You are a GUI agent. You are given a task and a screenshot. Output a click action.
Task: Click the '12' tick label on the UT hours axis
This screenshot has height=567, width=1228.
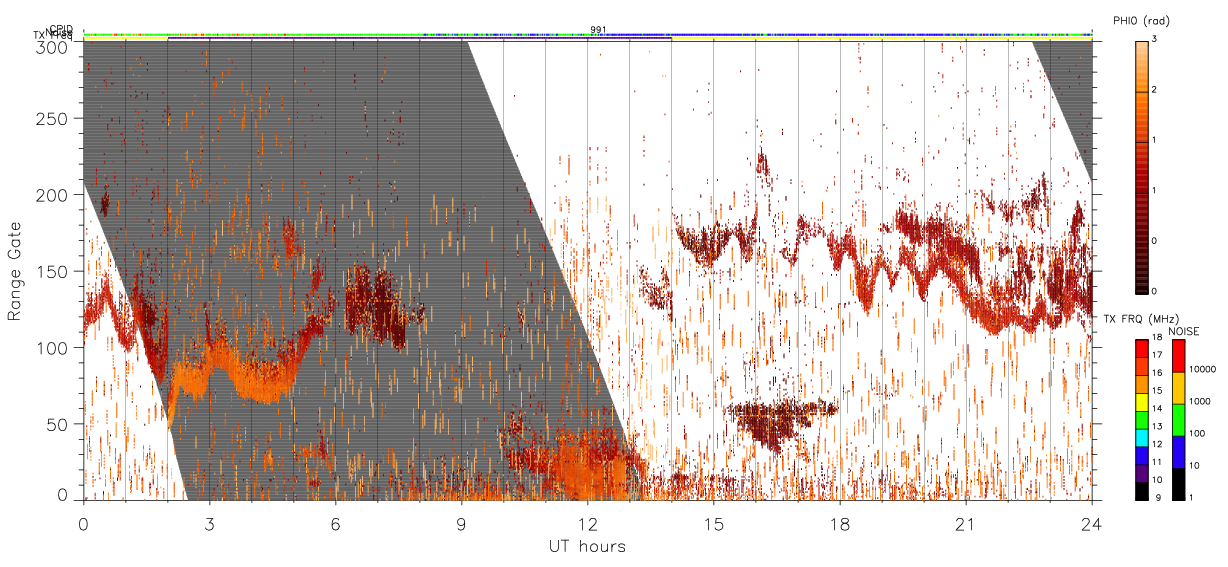coord(587,524)
